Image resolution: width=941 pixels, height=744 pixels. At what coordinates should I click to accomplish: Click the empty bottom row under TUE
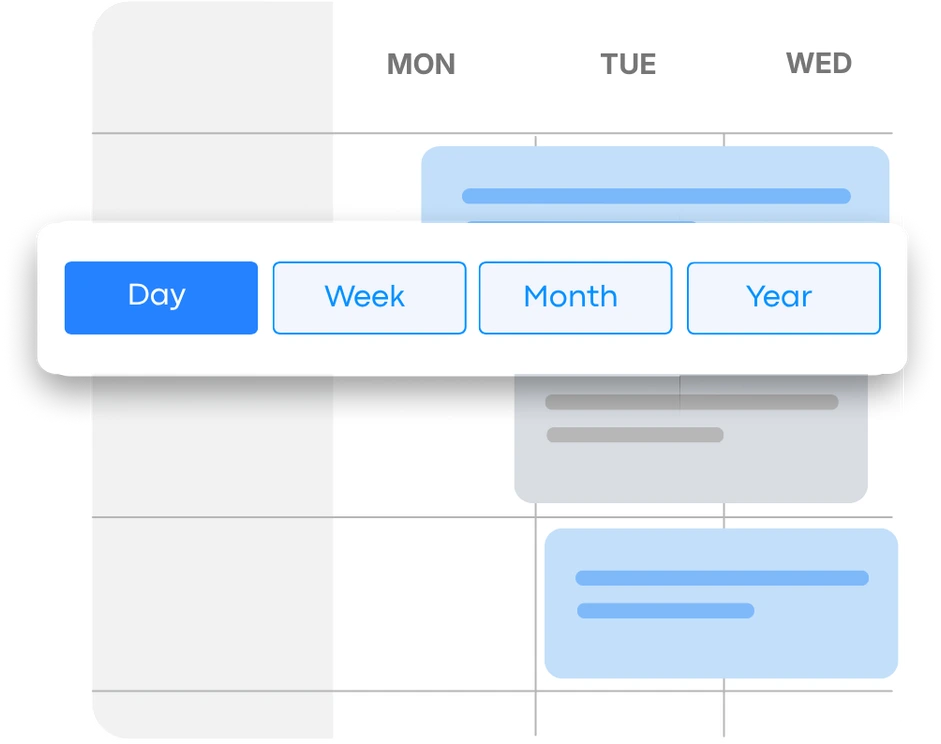tap(628, 715)
